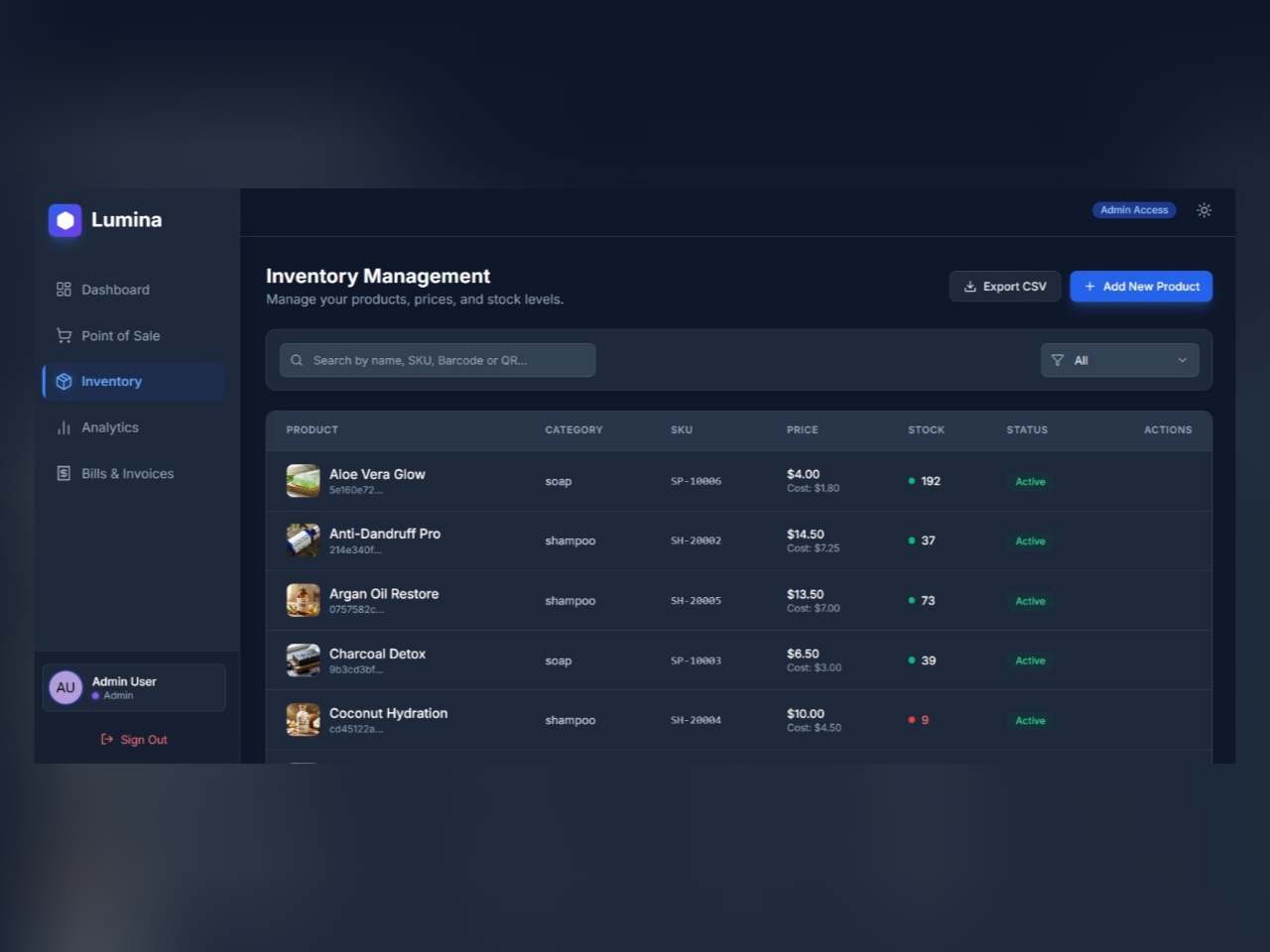Click the Add New Product button
Viewport: 1270px width, 952px height.
click(1141, 287)
